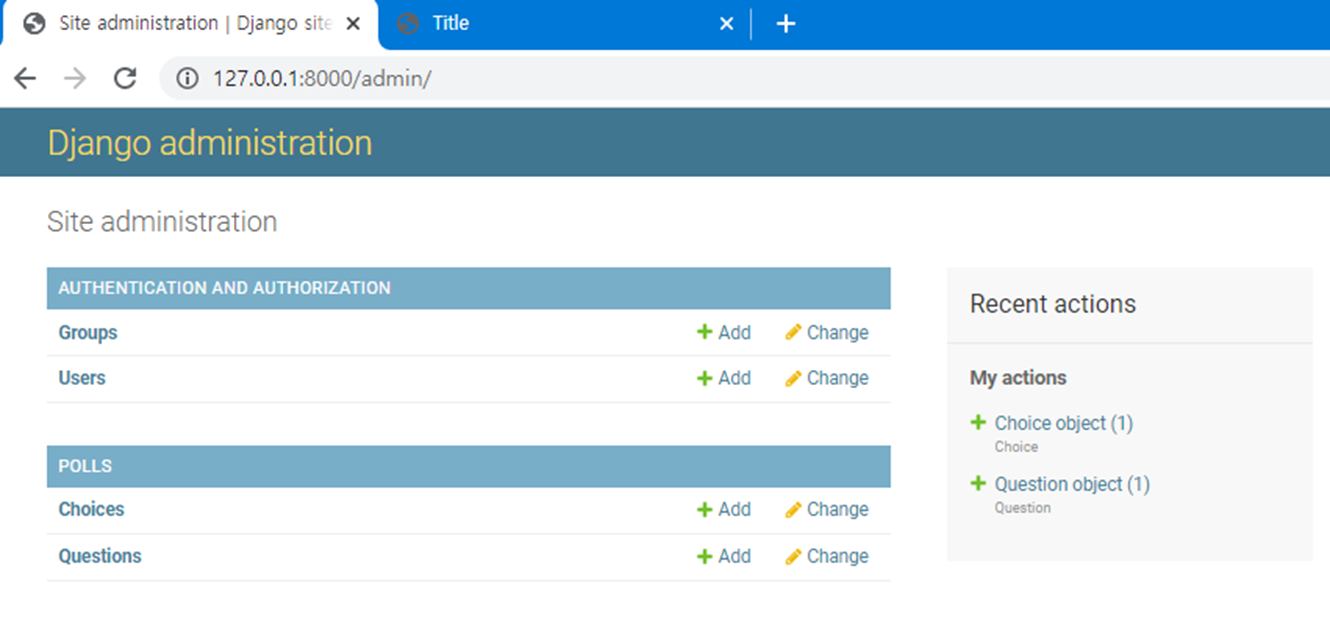Screen dimensions: 1330x644
Task: Open the Polls section header
Action: pyautogui.click(x=85, y=466)
